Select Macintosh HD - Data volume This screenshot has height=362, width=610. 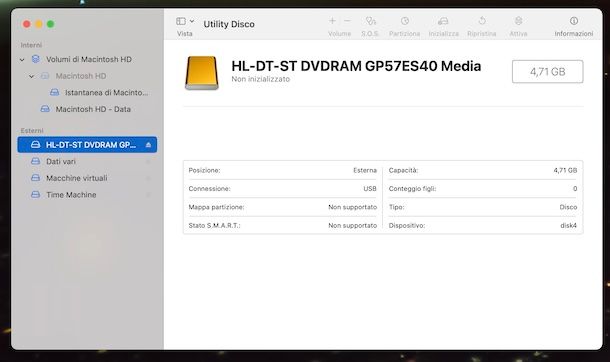(x=87, y=109)
